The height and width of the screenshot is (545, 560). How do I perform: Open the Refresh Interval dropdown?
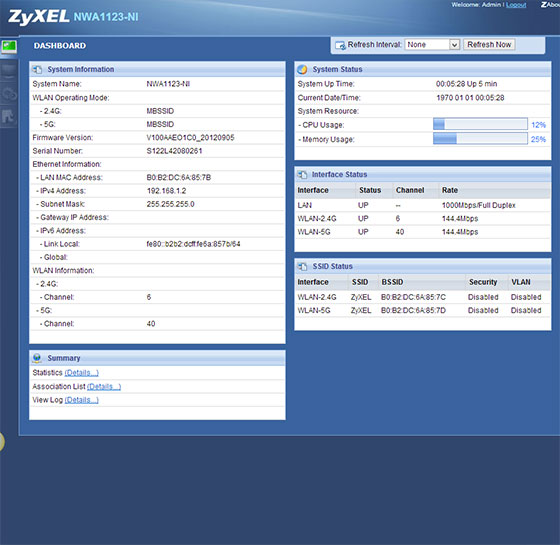point(432,45)
